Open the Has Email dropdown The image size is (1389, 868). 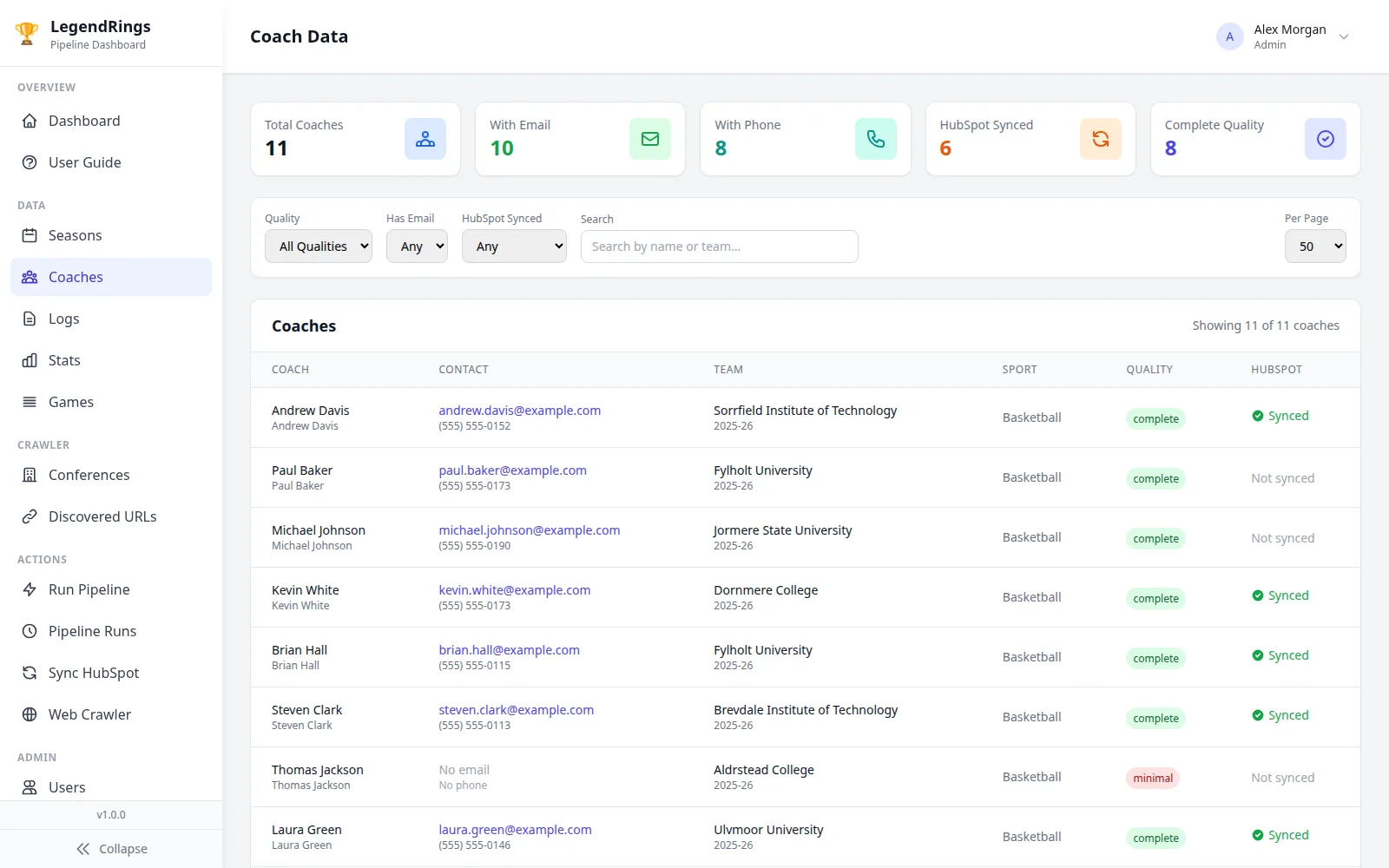click(417, 247)
